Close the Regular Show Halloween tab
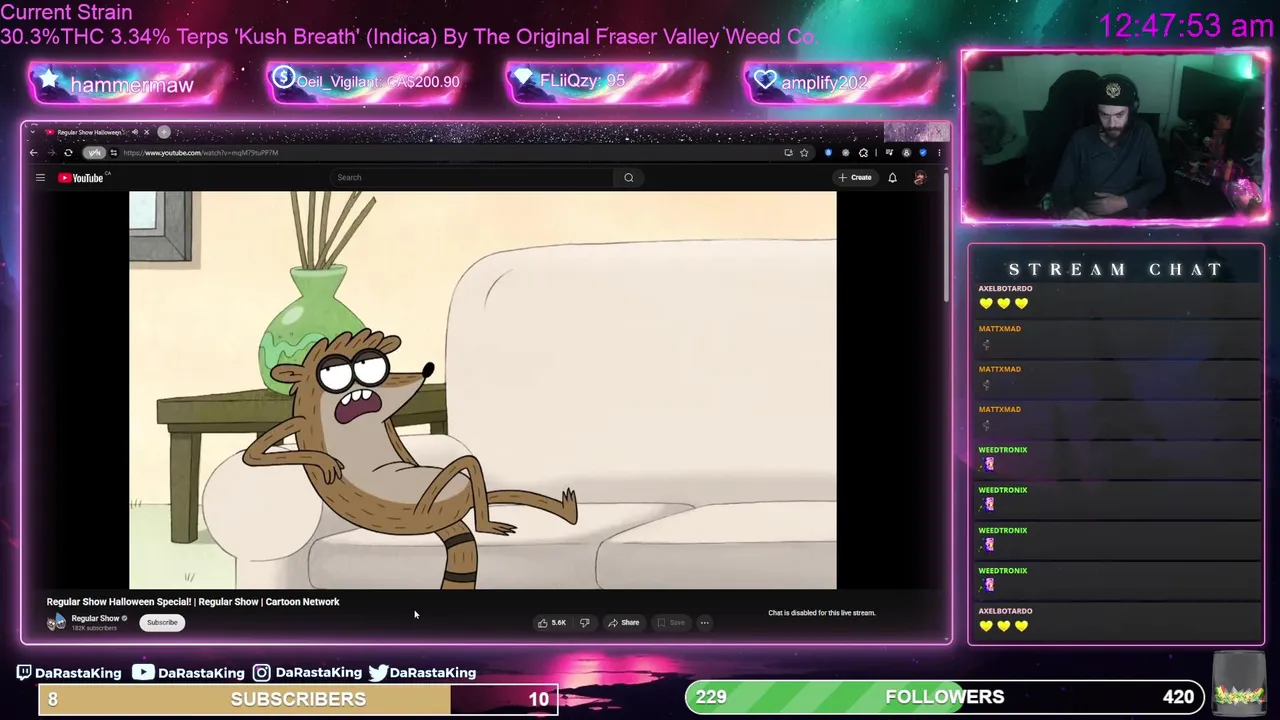The height and width of the screenshot is (720, 1280). pyautogui.click(x=146, y=132)
